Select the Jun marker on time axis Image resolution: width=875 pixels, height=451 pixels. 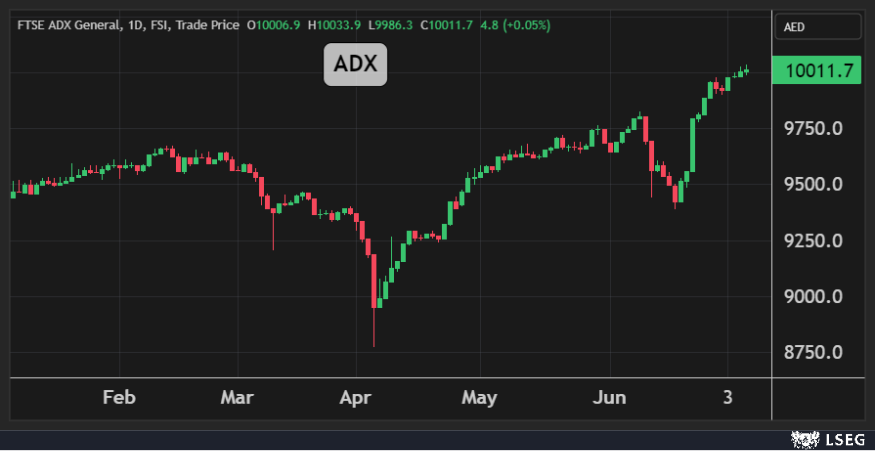tap(608, 397)
